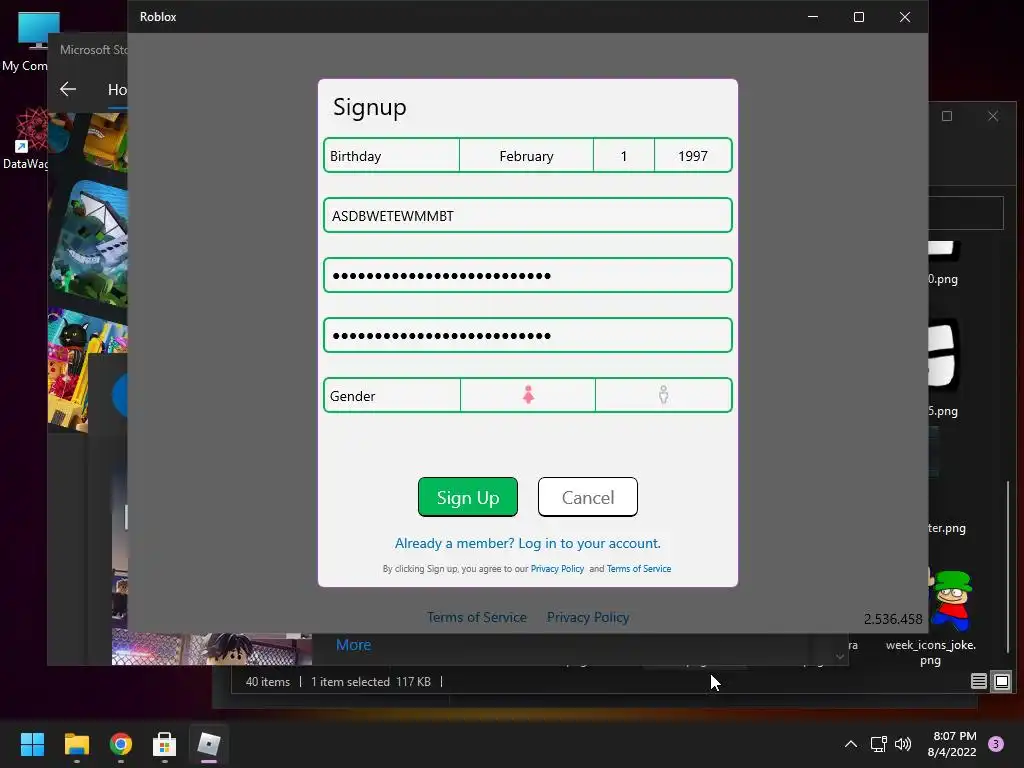This screenshot has width=1024, height=768.
Task: Select the female gender icon
Action: [x=528, y=395]
